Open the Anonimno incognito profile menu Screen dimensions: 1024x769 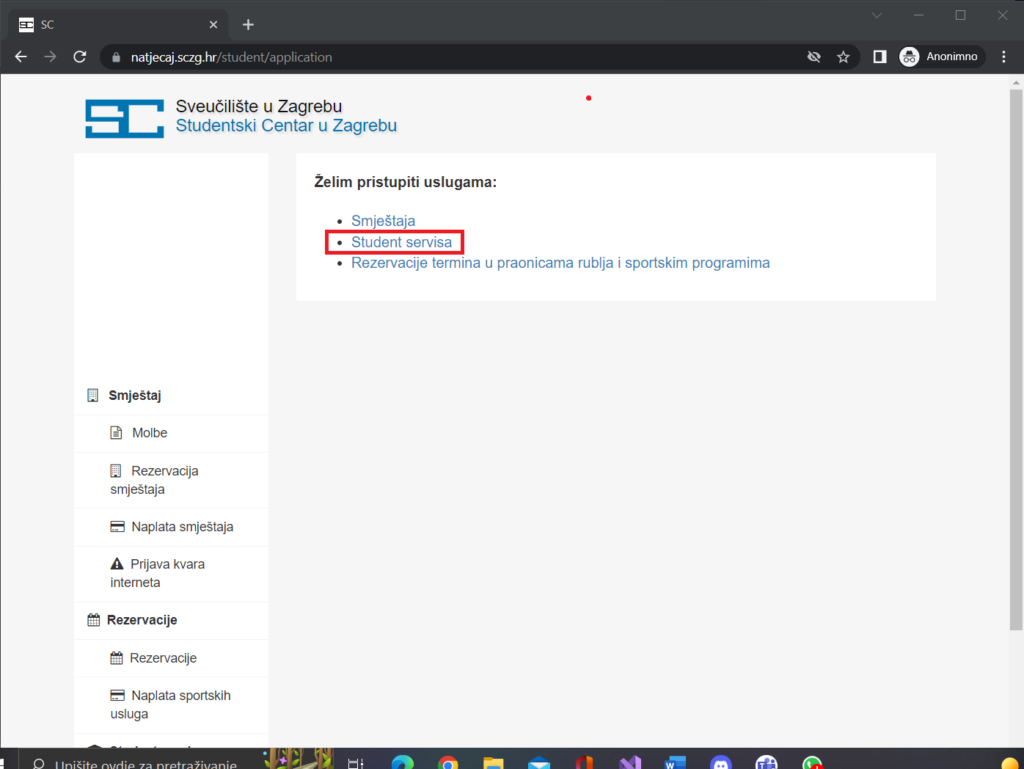click(941, 57)
